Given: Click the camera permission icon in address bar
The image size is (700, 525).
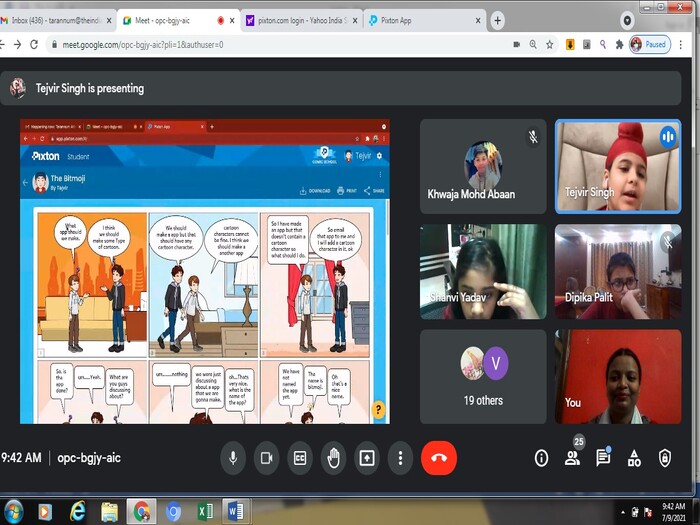Looking at the screenshot, I should tap(517, 45).
